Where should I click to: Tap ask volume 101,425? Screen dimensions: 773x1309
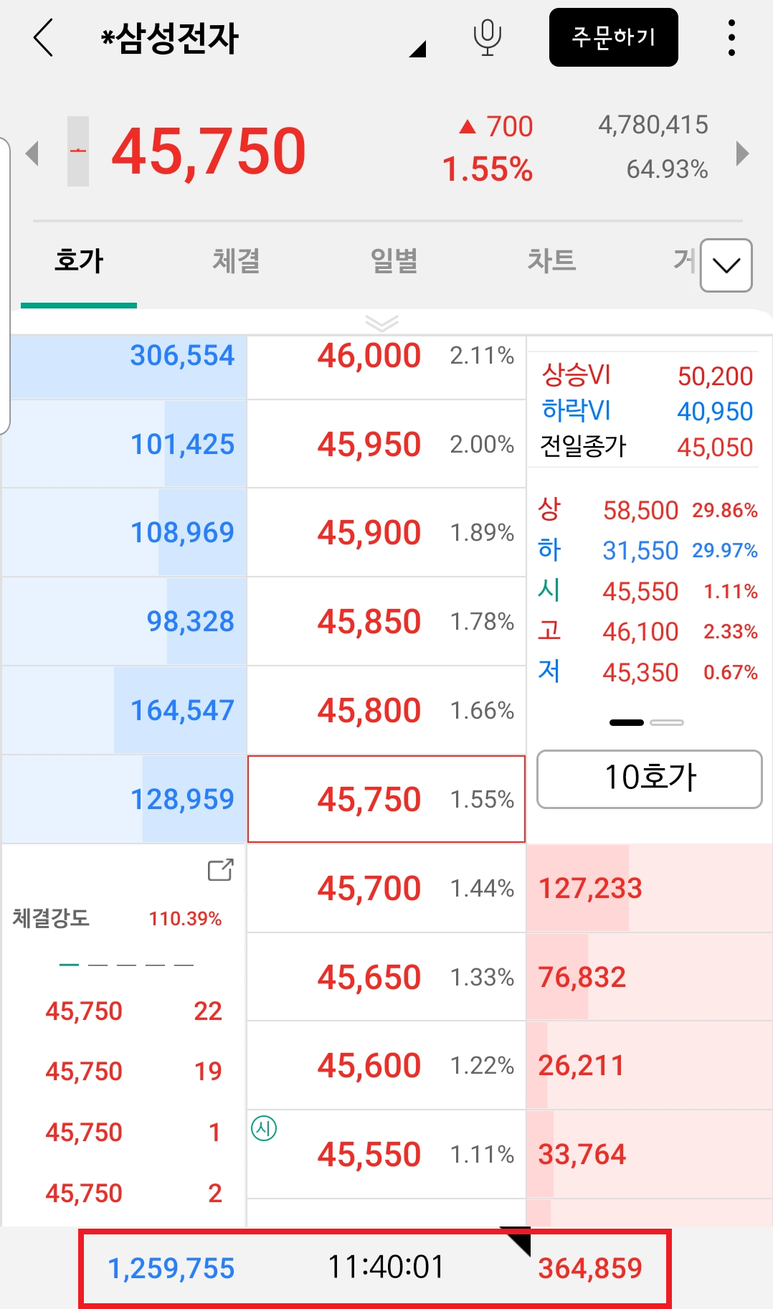click(x=182, y=444)
